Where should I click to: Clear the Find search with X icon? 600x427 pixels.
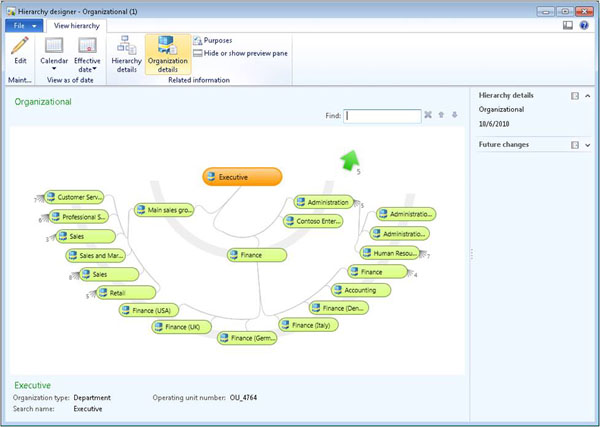pos(428,115)
